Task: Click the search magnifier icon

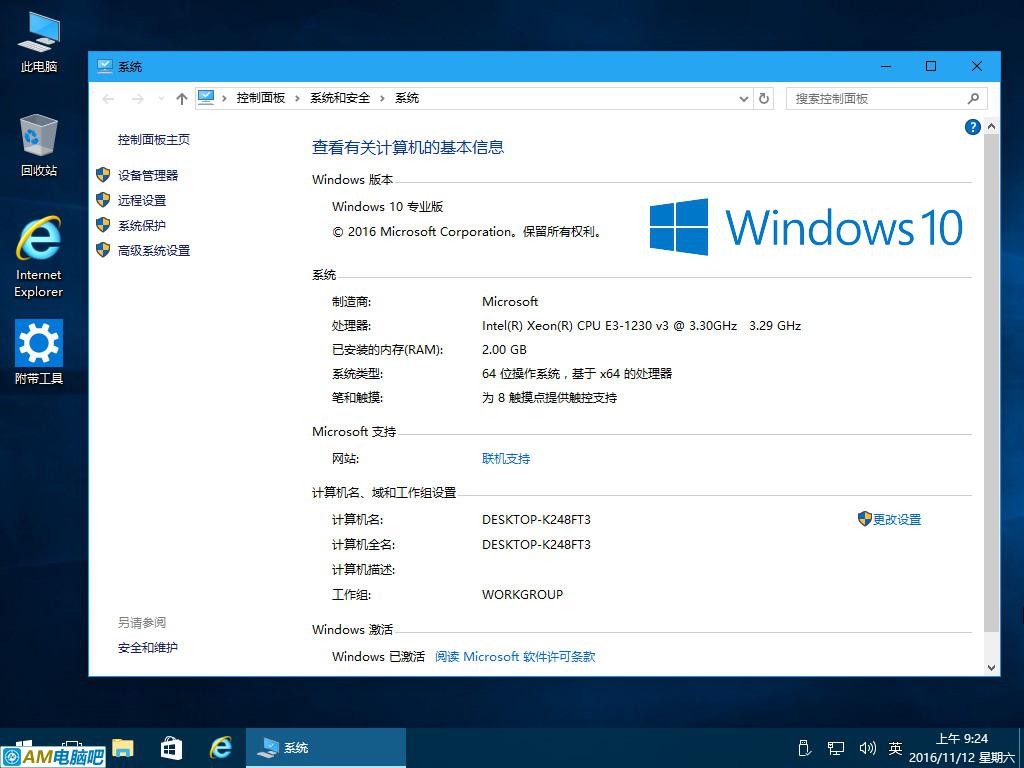Action: [x=973, y=99]
